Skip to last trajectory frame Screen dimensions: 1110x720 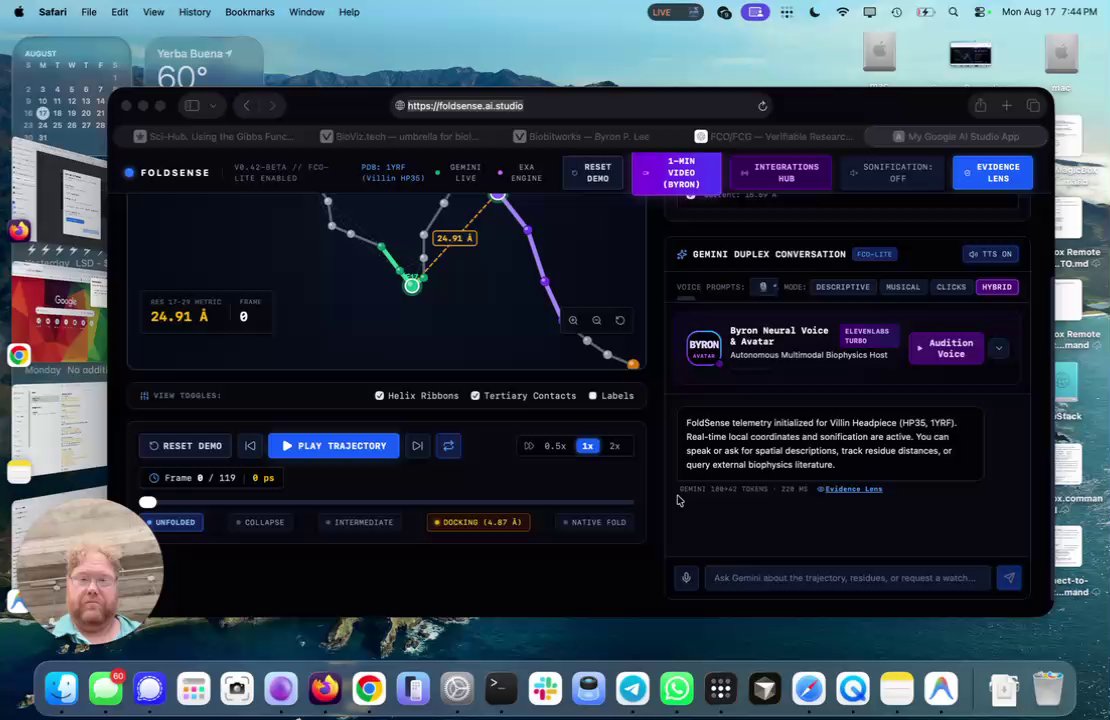[x=418, y=446]
